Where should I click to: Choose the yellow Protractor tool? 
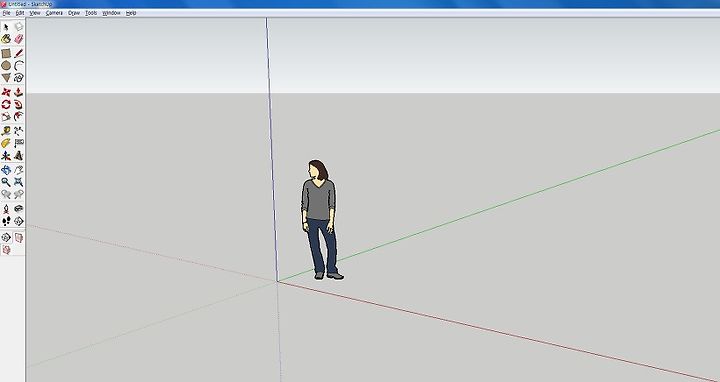click(6, 143)
